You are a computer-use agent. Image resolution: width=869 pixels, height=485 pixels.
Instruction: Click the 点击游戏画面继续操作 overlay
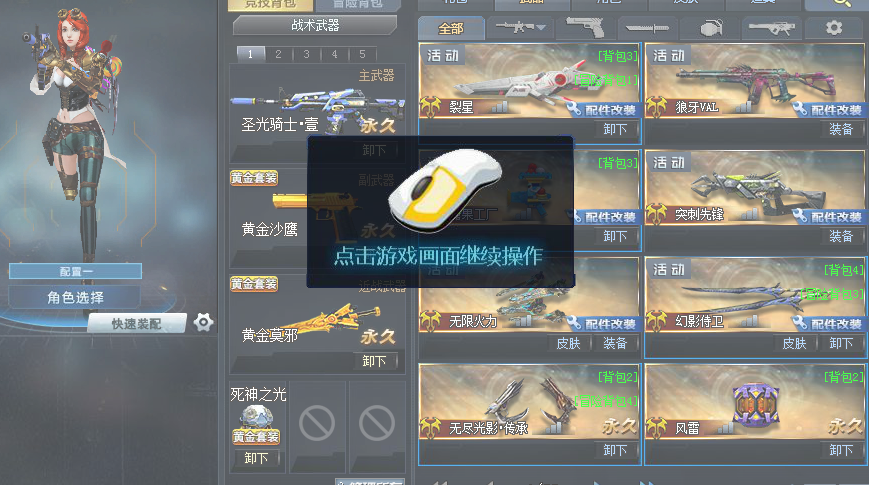click(439, 212)
